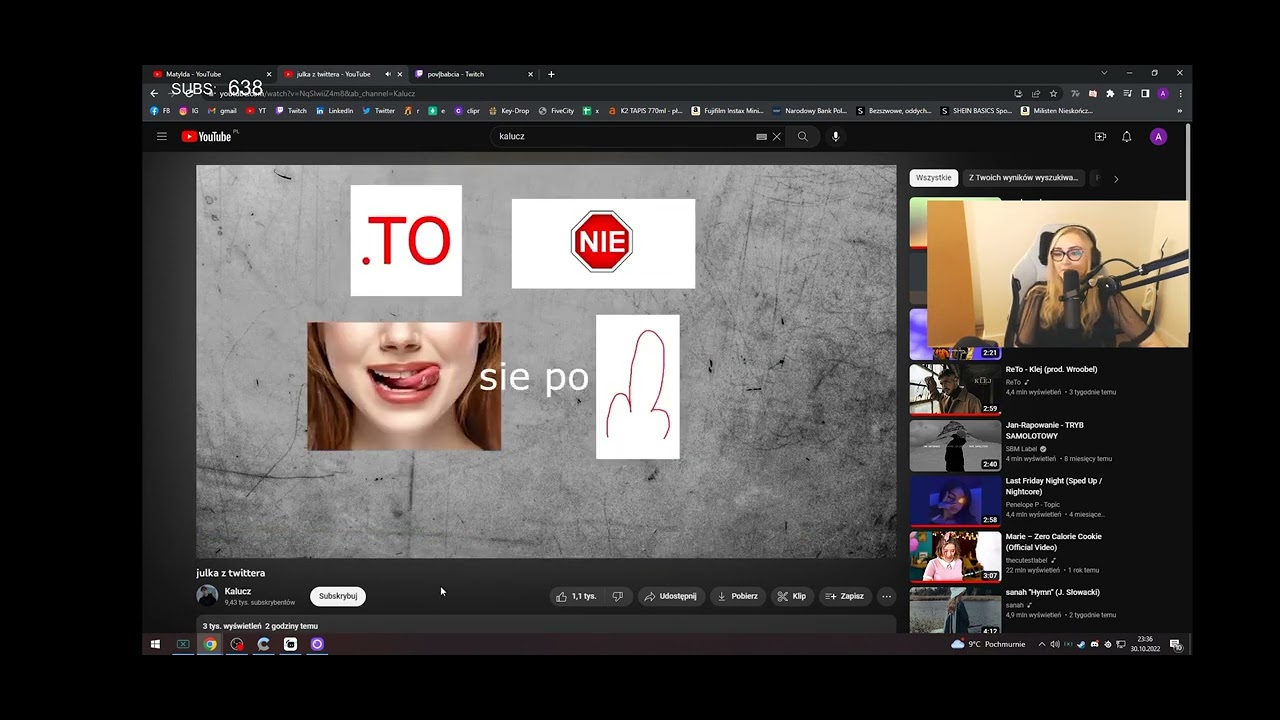The height and width of the screenshot is (720, 1280).
Task: Open the on-screen keyboard in the search box
Action: 761,137
